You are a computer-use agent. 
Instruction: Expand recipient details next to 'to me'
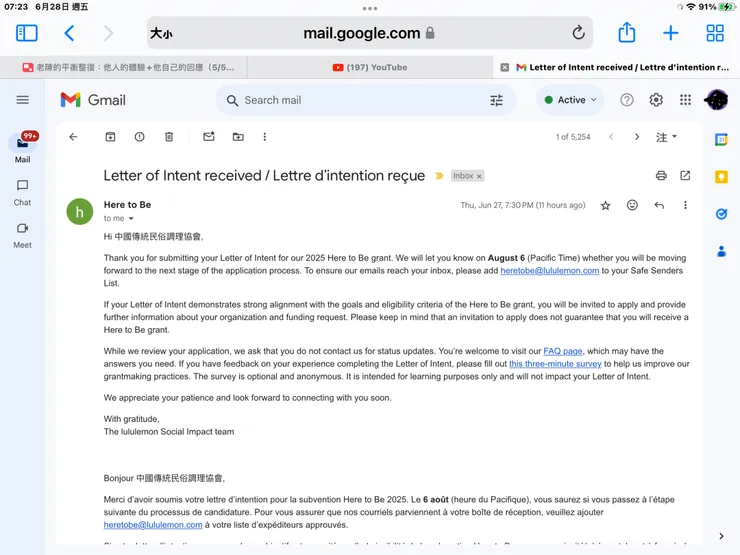pos(131,218)
